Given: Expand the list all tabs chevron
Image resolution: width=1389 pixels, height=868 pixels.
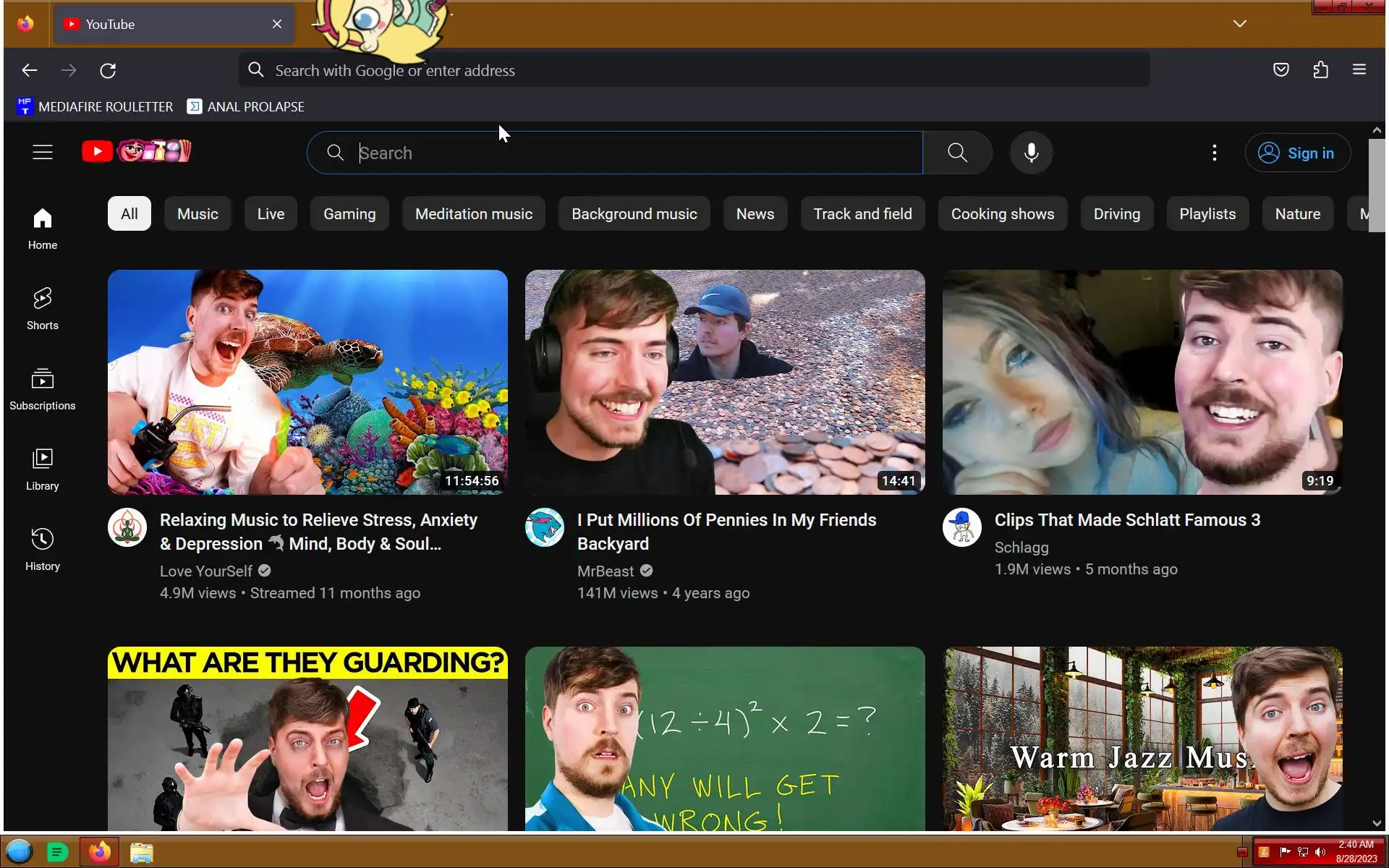Looking at the screenshot, I should tap(1239, 24).
